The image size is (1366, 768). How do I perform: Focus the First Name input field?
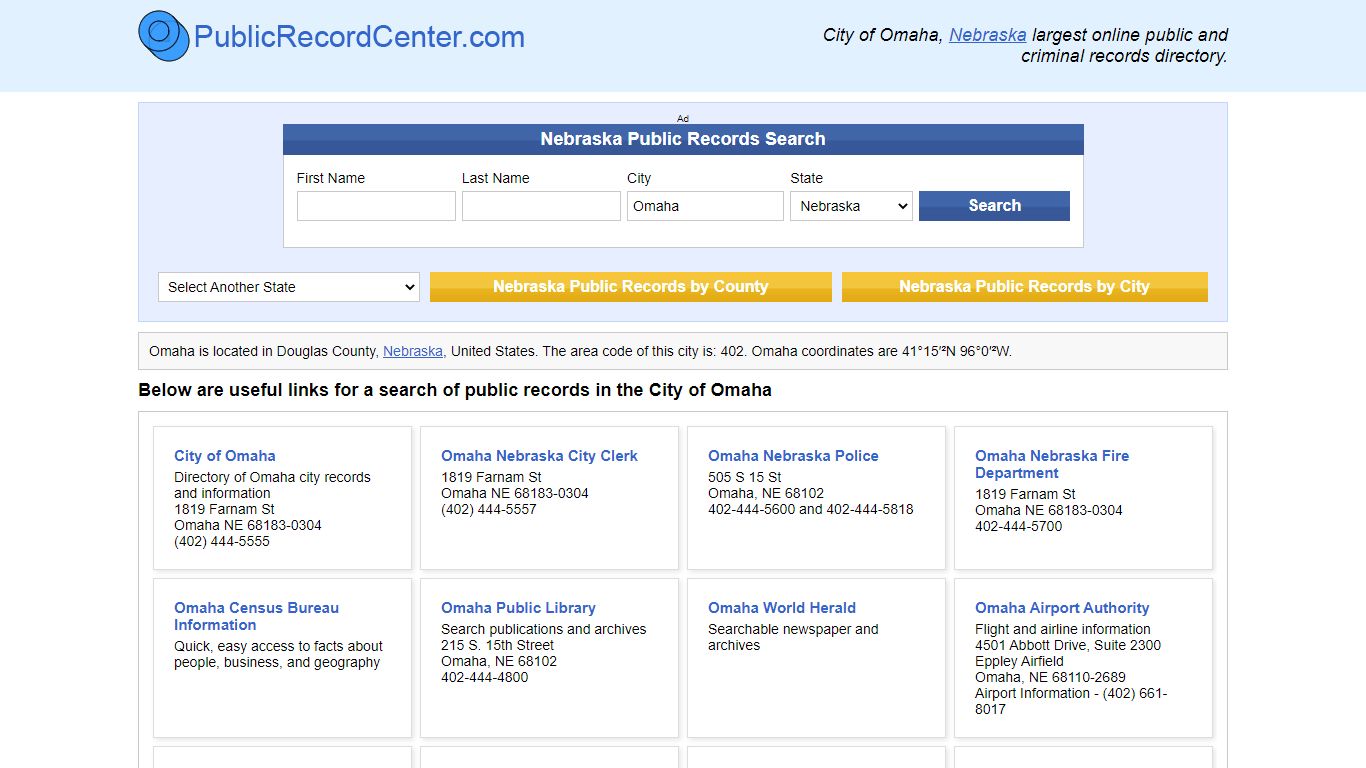click(376, 206)
